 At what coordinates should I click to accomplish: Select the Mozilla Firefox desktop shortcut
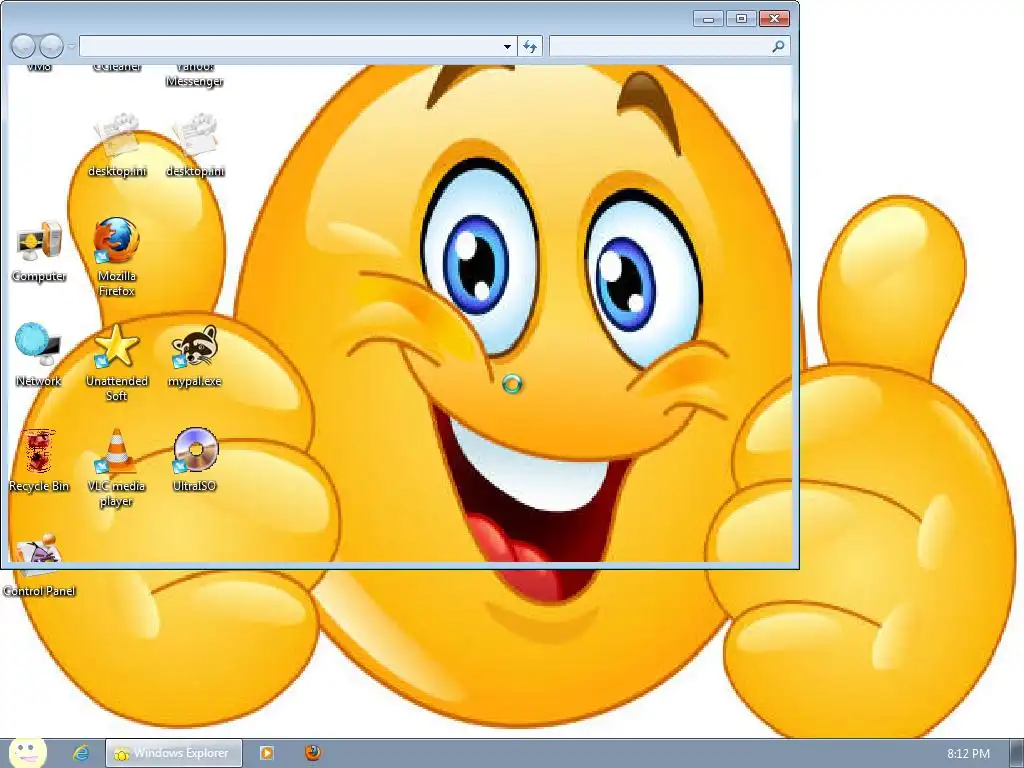(117, 257)
